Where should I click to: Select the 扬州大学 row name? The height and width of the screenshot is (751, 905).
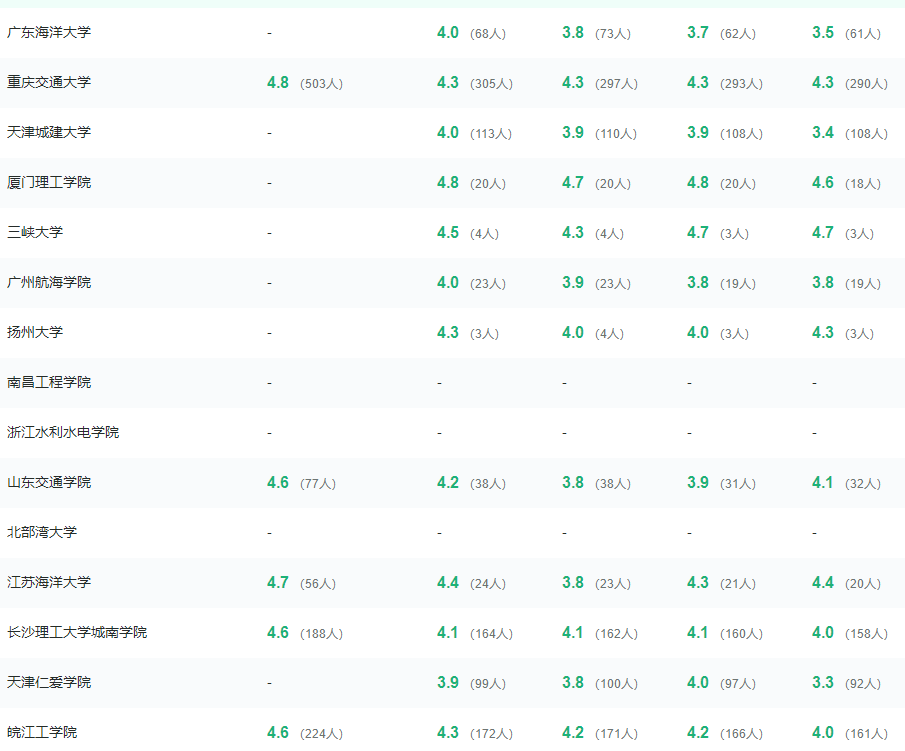click(x=35, y=332)
